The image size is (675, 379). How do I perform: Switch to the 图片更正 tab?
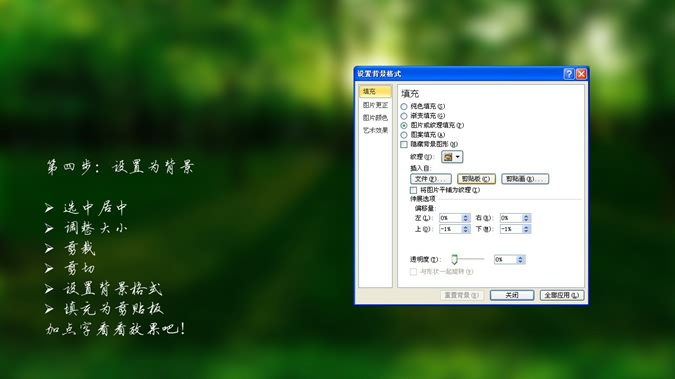(375, 105)
